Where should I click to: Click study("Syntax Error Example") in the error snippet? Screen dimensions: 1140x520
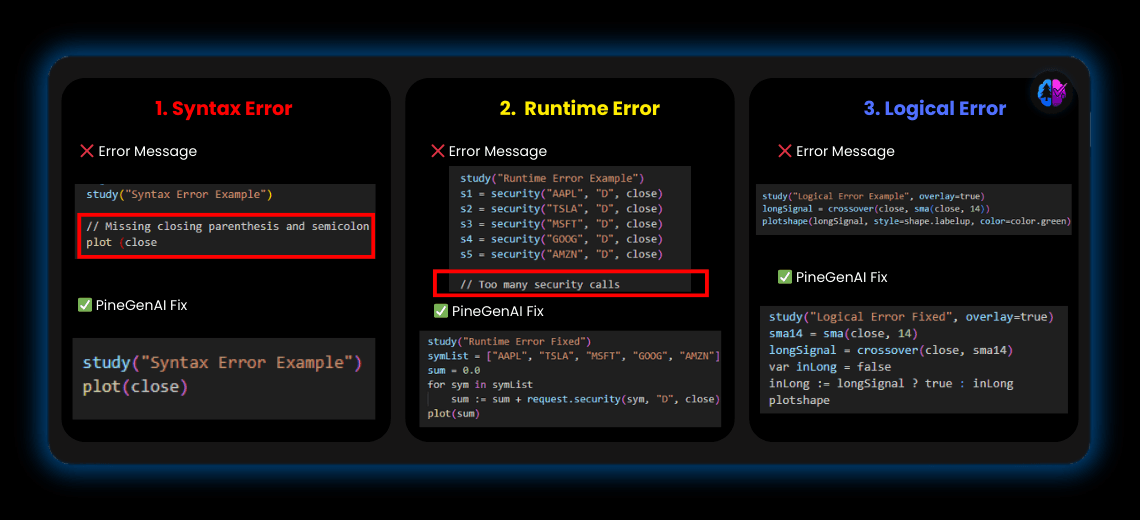[x=179, y=194]
